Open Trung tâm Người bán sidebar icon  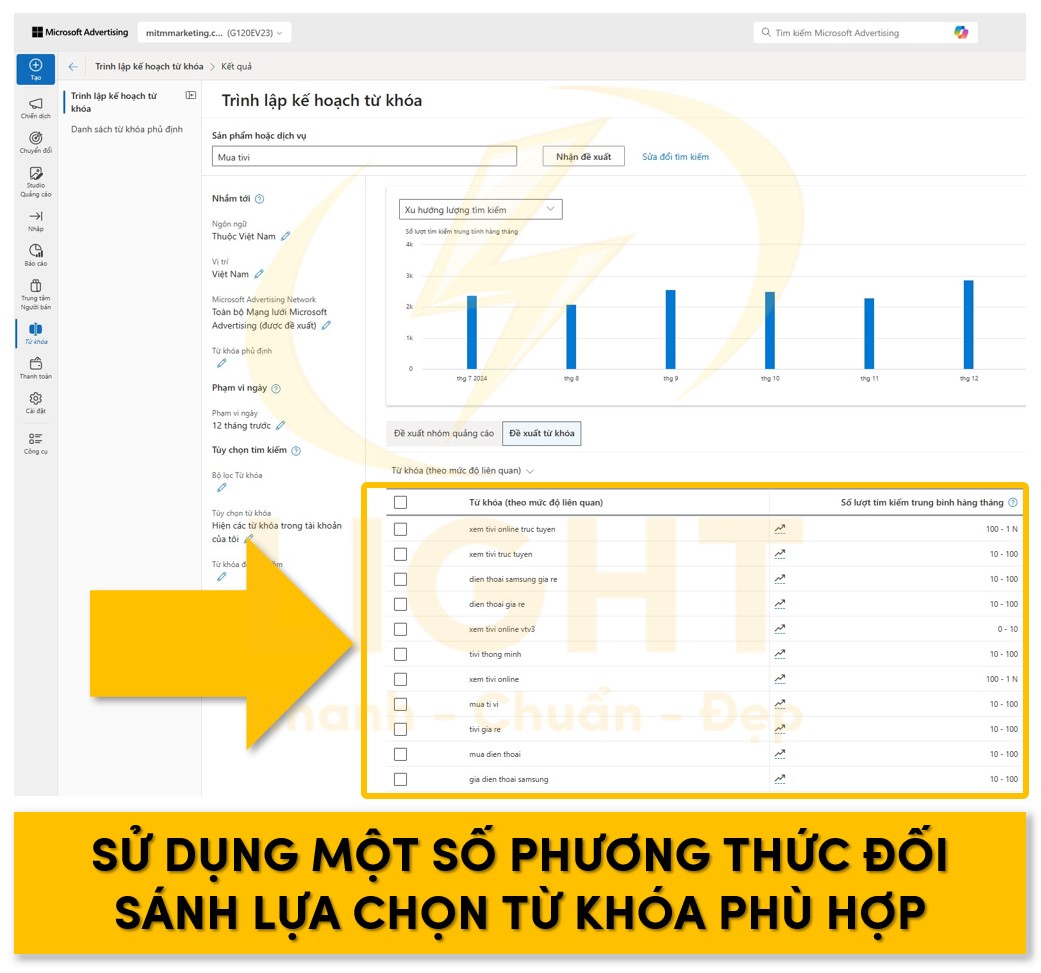point(35,295)
